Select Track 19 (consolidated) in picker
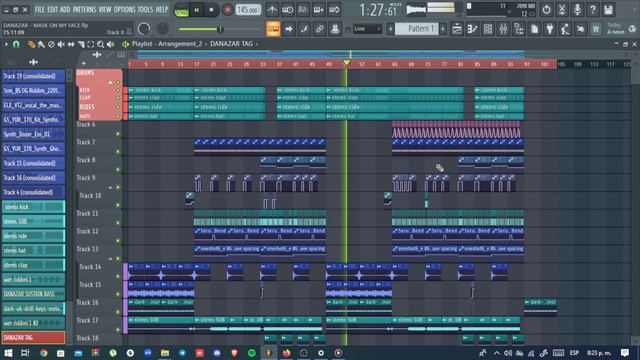This screenshot has height=360, width=640. coord(33,76)
